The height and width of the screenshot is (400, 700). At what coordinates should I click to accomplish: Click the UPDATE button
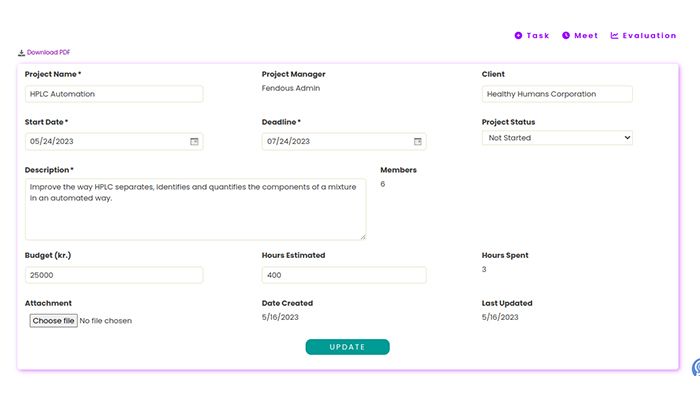click(x=347, y=347)
